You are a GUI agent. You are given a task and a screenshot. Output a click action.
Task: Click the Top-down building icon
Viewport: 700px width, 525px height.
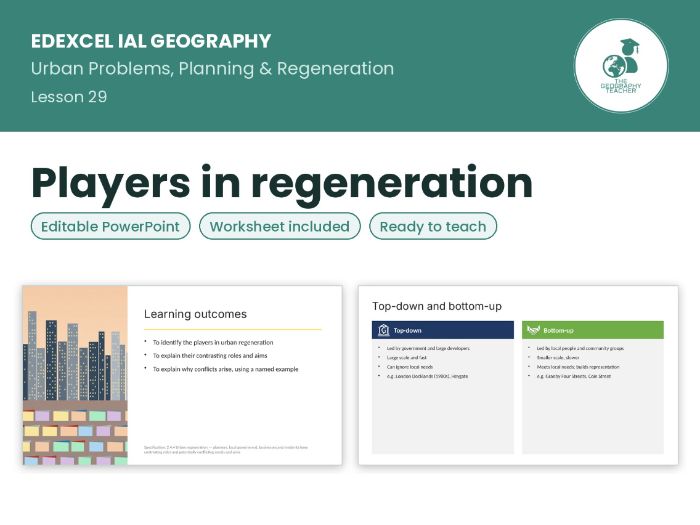coord(383,330)
